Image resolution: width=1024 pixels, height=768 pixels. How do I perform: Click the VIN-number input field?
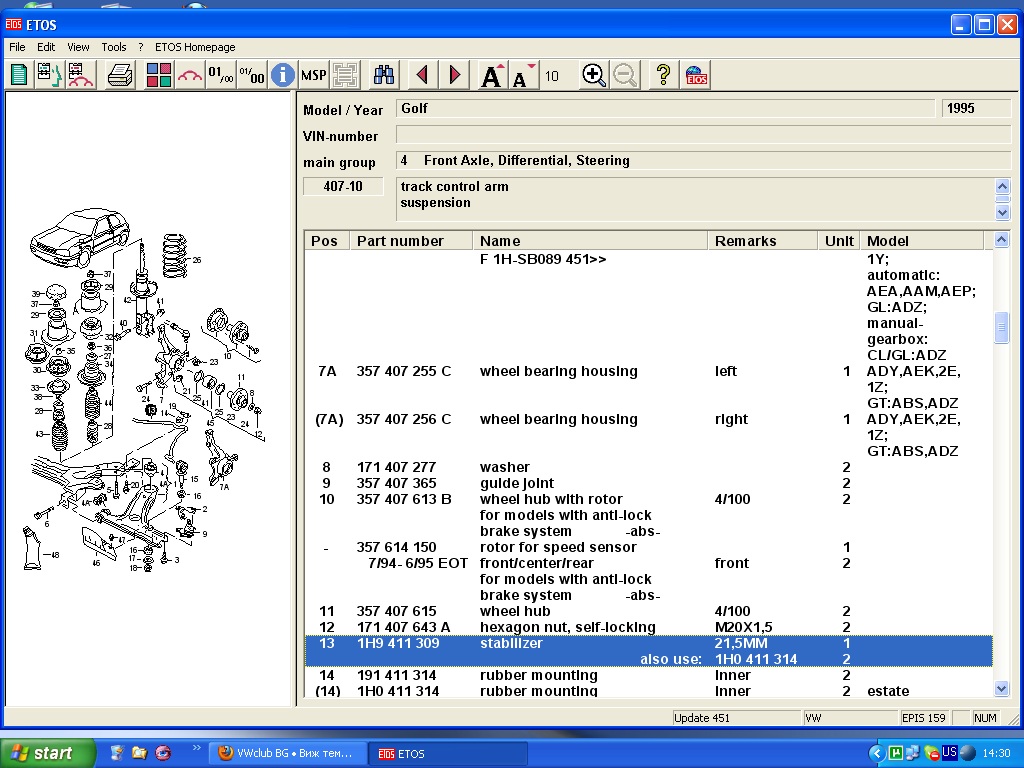tap(702, 135)
